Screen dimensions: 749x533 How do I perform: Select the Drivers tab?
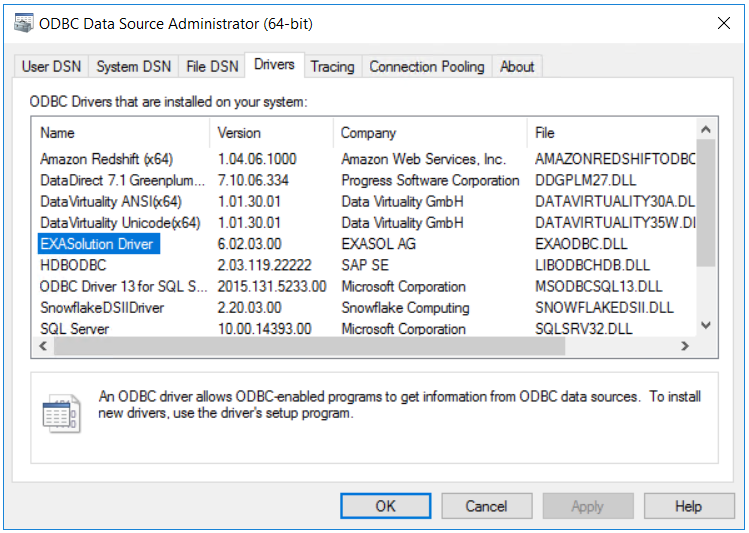point(274,64)
